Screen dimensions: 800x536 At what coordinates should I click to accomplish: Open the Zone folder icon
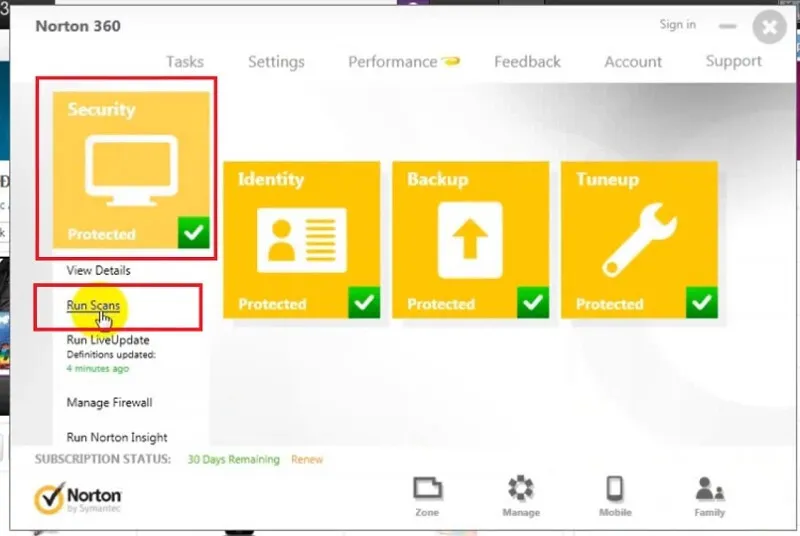pyautogui.click(x=427, y=488)
